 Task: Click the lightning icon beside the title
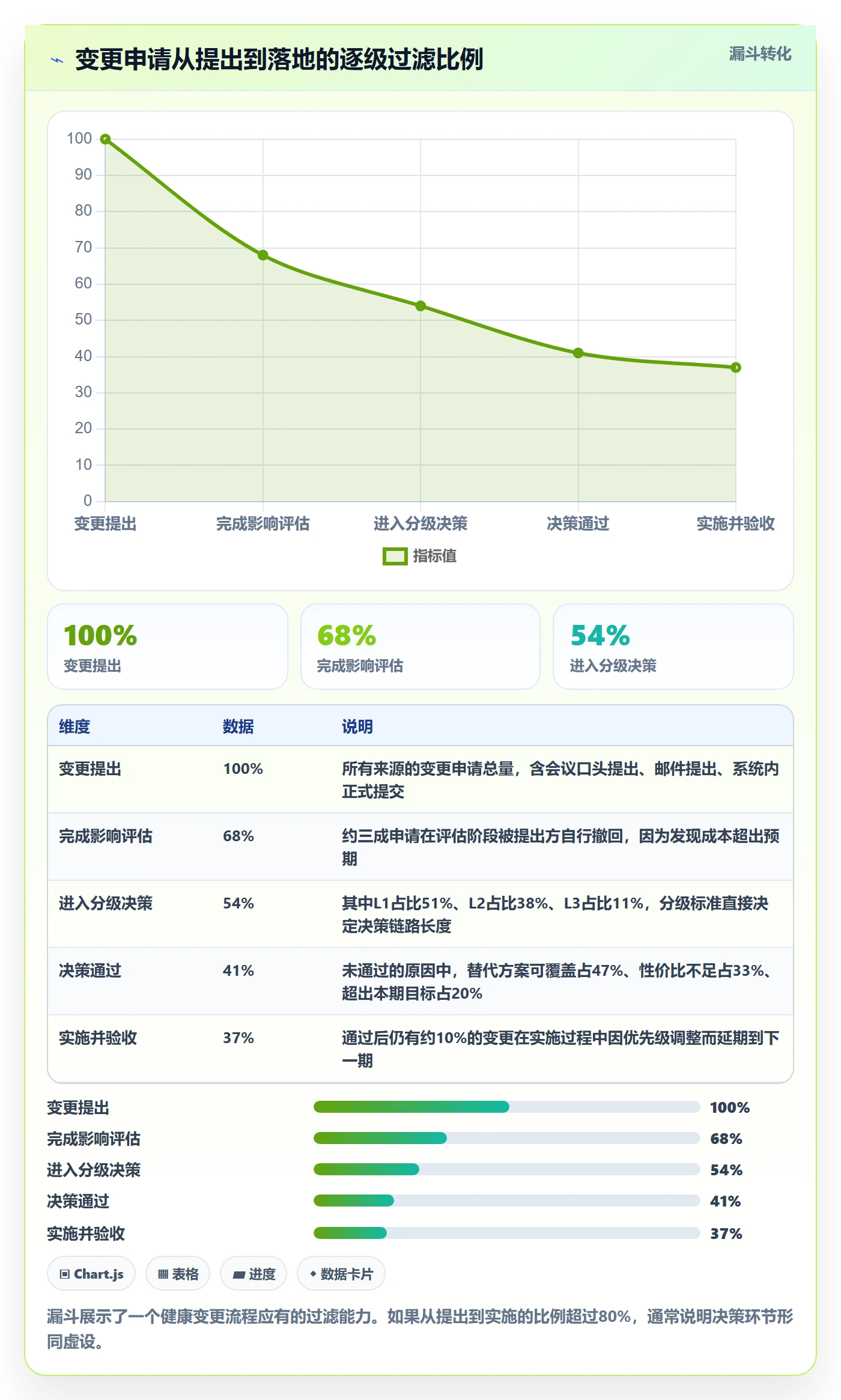pyautogui.click(x=57, y=60)
